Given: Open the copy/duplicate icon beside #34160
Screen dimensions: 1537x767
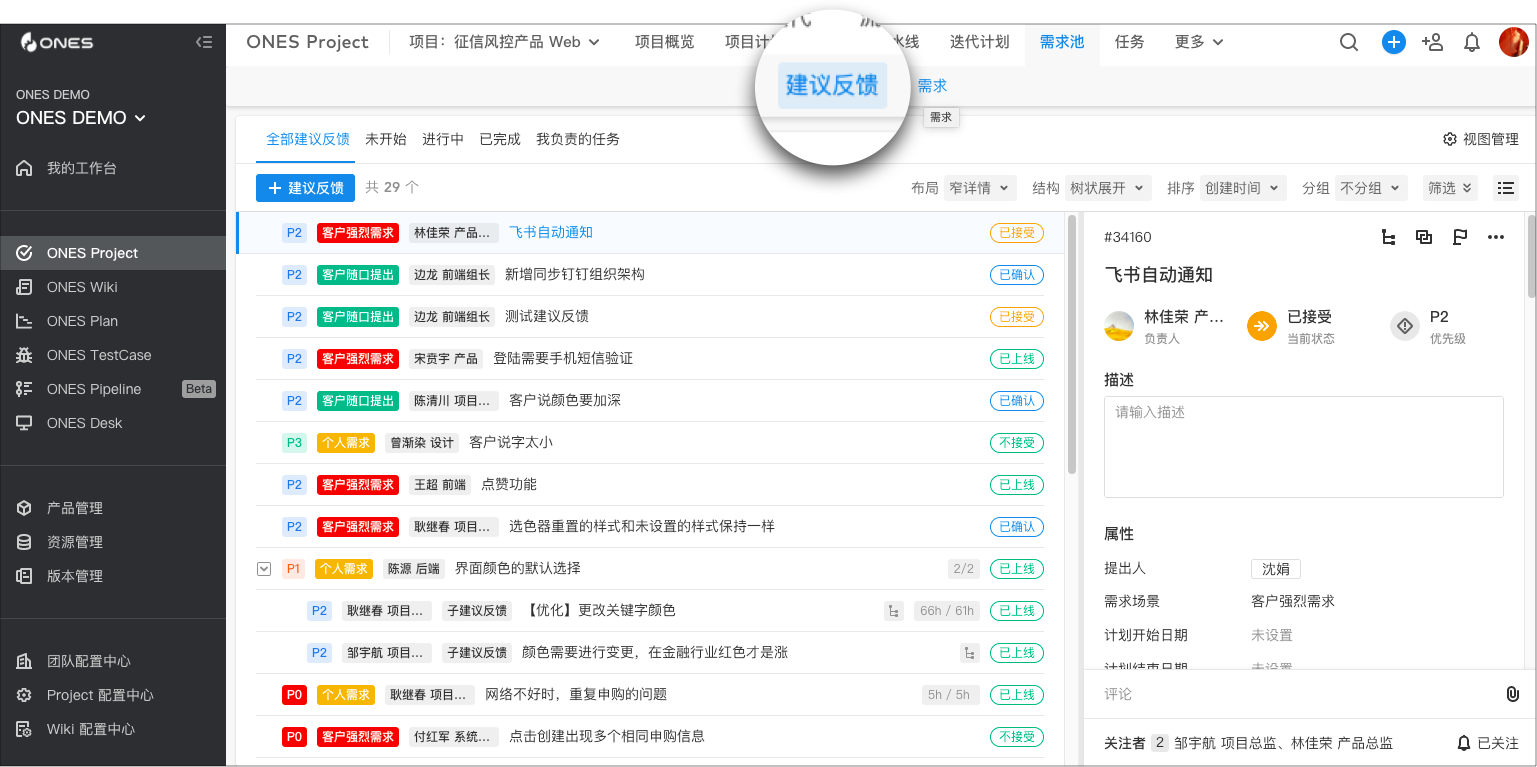Looking at the screenshot, I should tap(1424, 237).
